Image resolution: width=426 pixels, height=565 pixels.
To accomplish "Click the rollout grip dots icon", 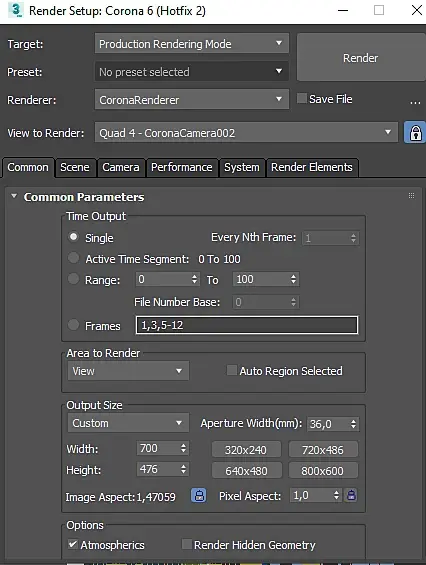I will click(411, 196).
